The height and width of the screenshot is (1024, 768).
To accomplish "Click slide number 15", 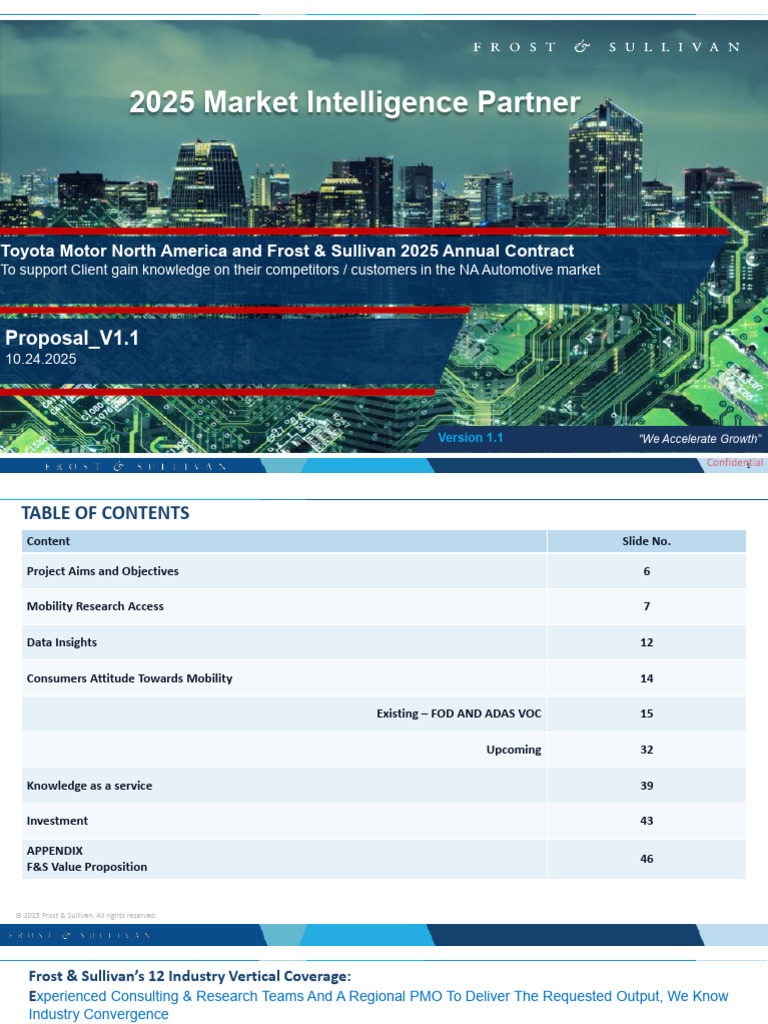I will [x=647, y=713].
